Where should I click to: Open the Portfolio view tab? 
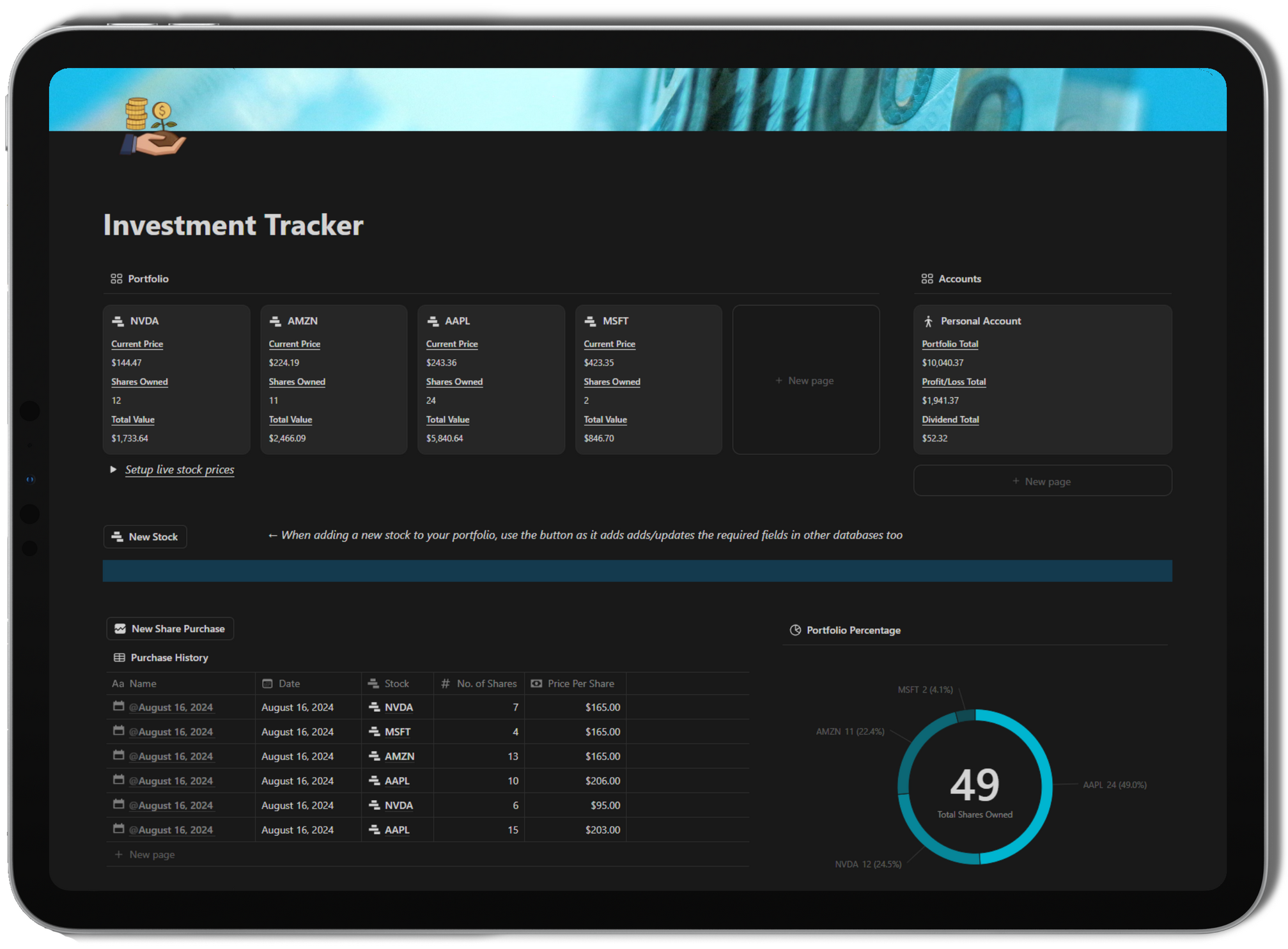point(148,279)
